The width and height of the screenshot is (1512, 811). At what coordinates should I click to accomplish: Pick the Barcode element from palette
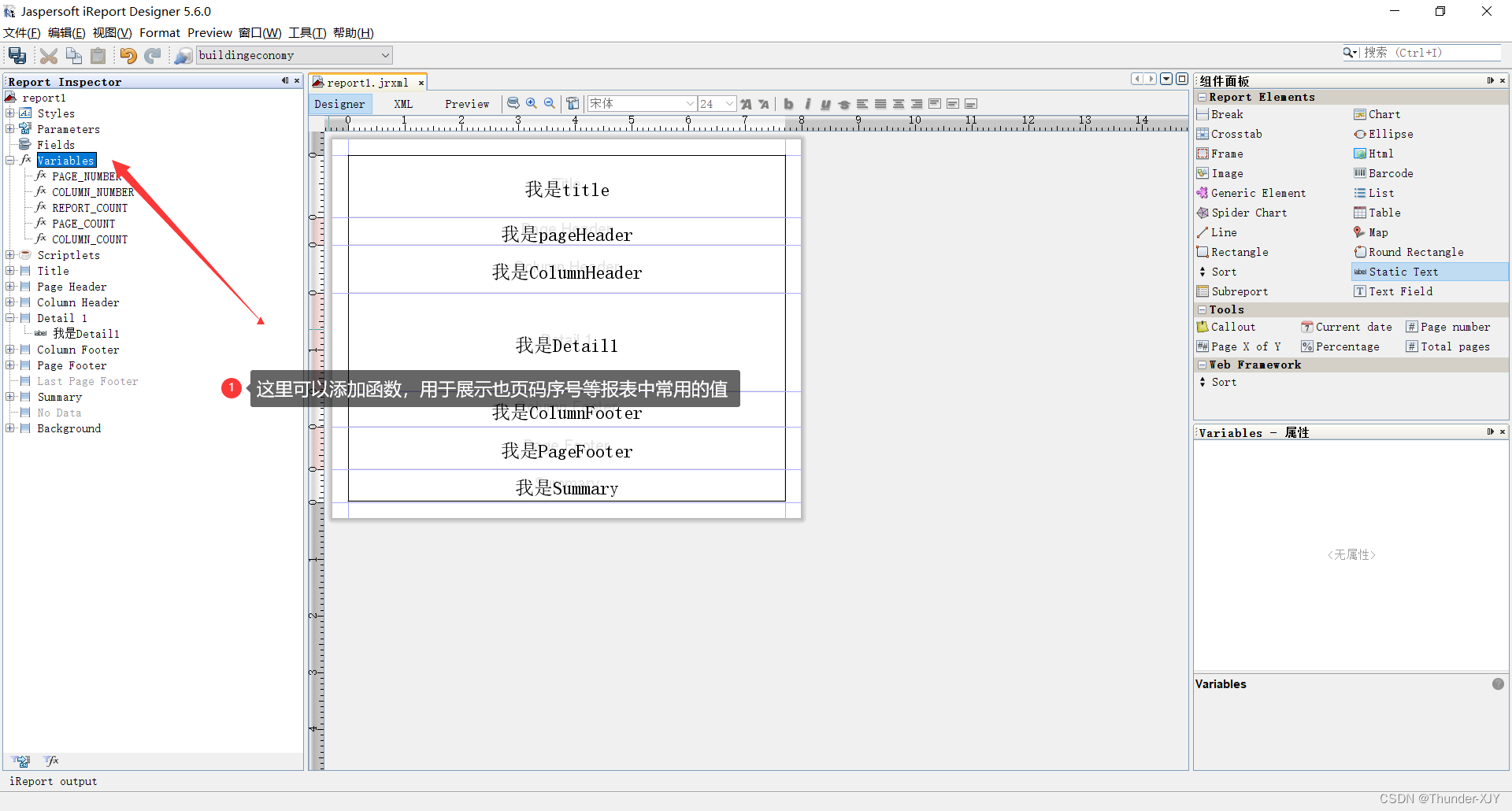pos(1391,173)
